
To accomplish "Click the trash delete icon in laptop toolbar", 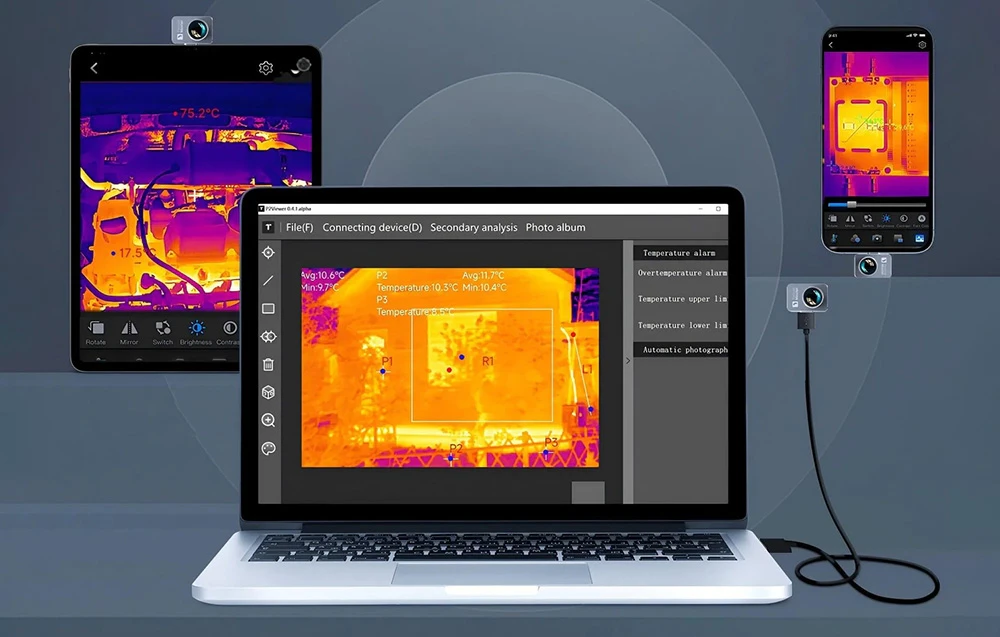I will pos(268,365).
